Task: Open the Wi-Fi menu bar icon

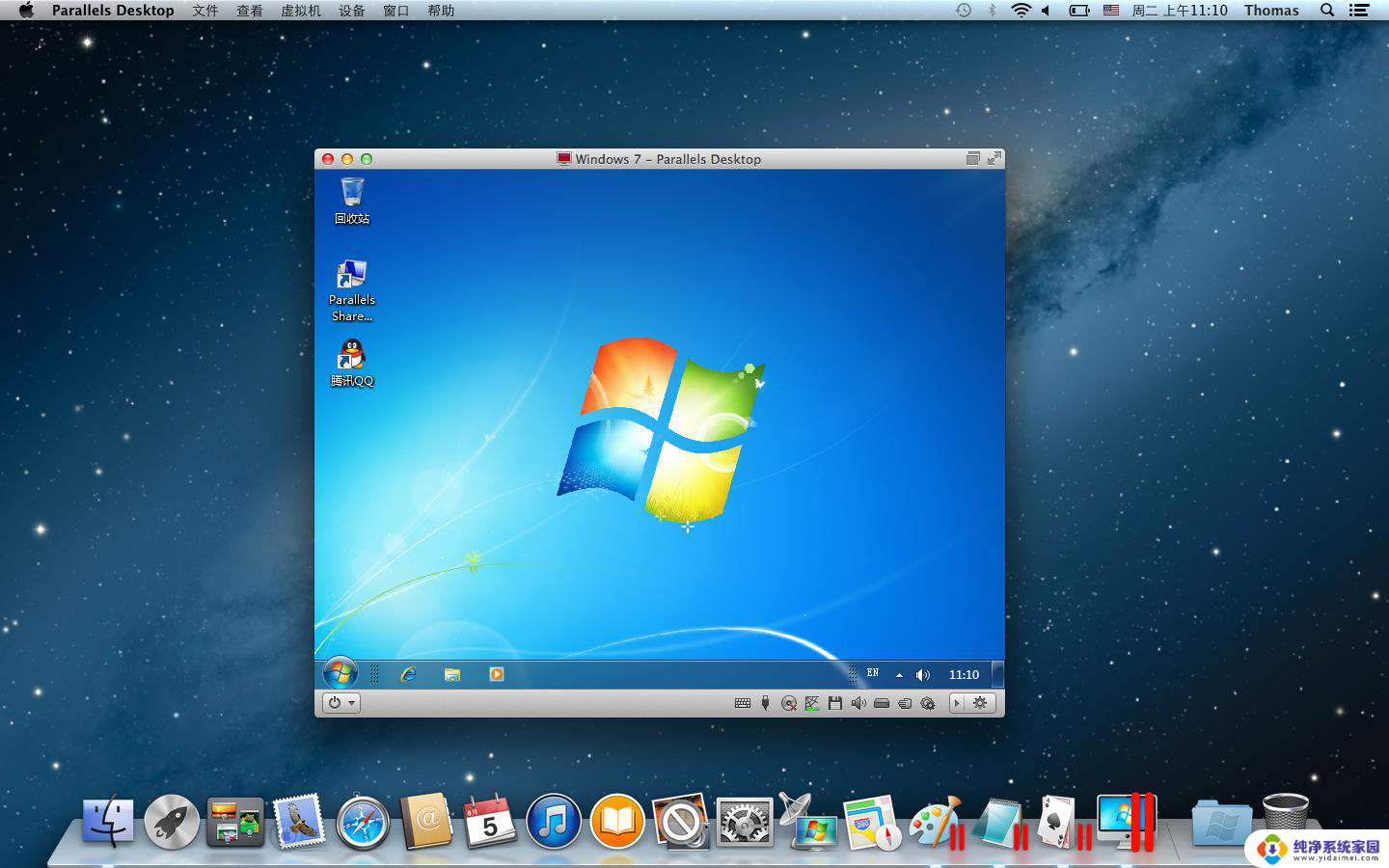Action: pos(1021,11)
